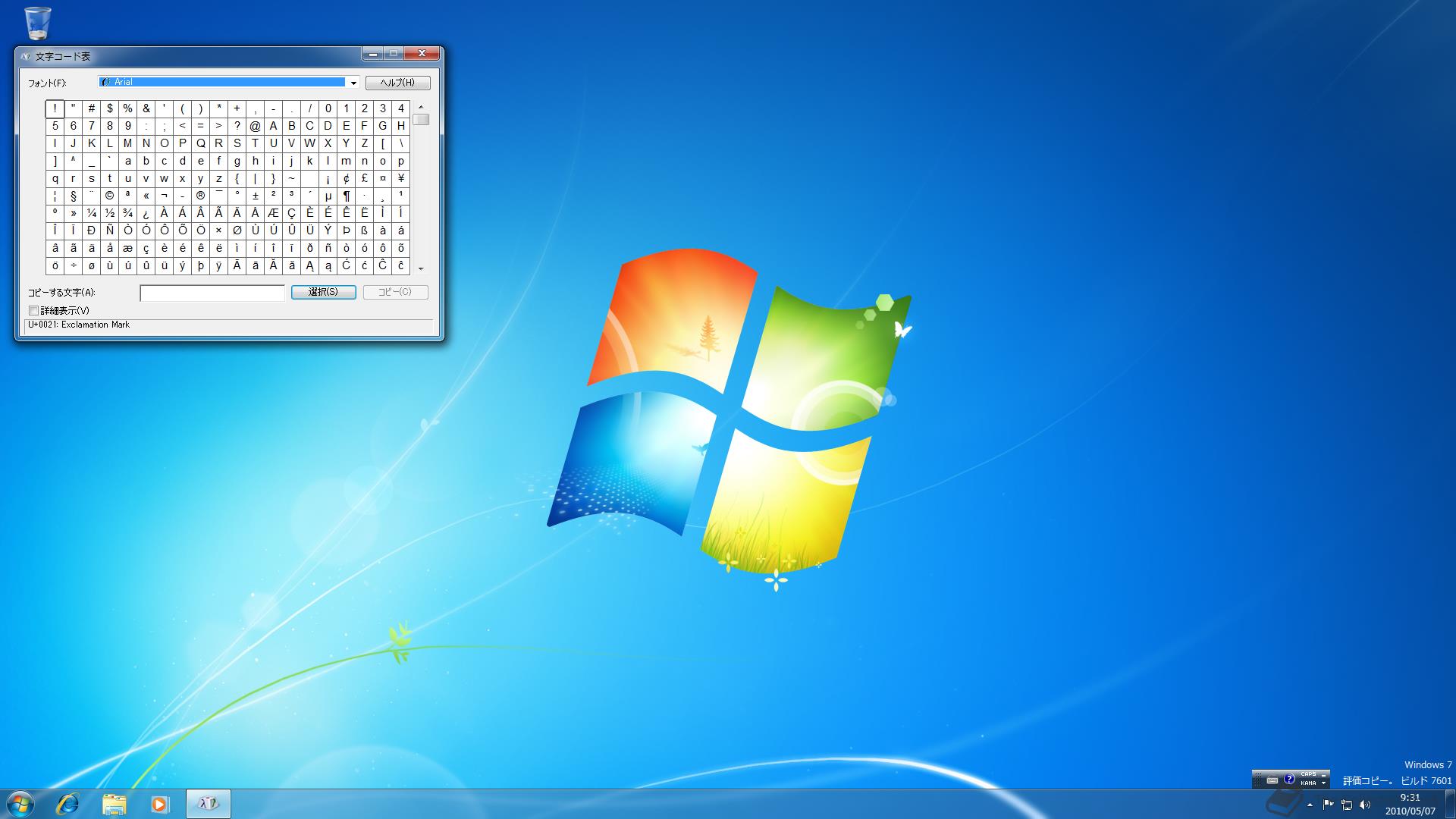
Task: Select the backslash \ character
Action: click(401, 143)
